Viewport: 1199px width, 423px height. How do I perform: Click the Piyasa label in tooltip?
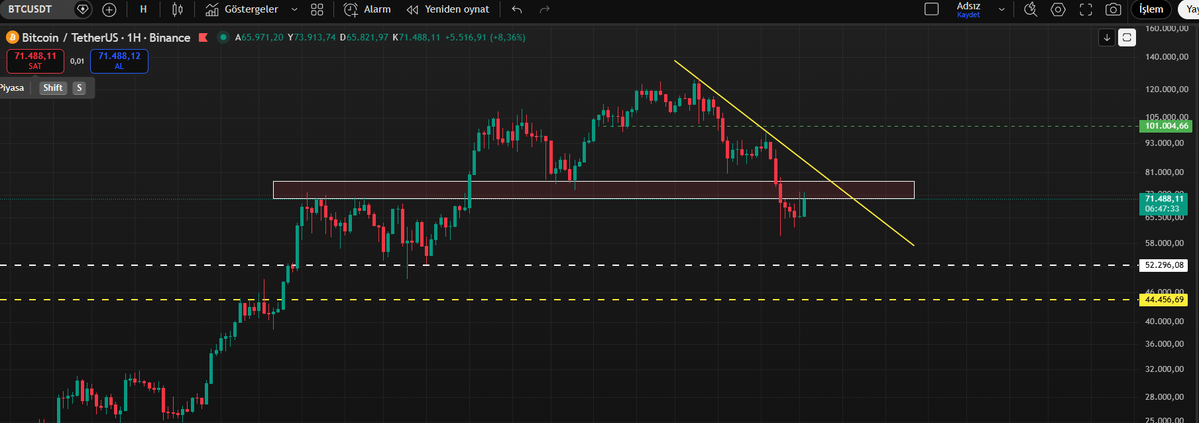11,88
